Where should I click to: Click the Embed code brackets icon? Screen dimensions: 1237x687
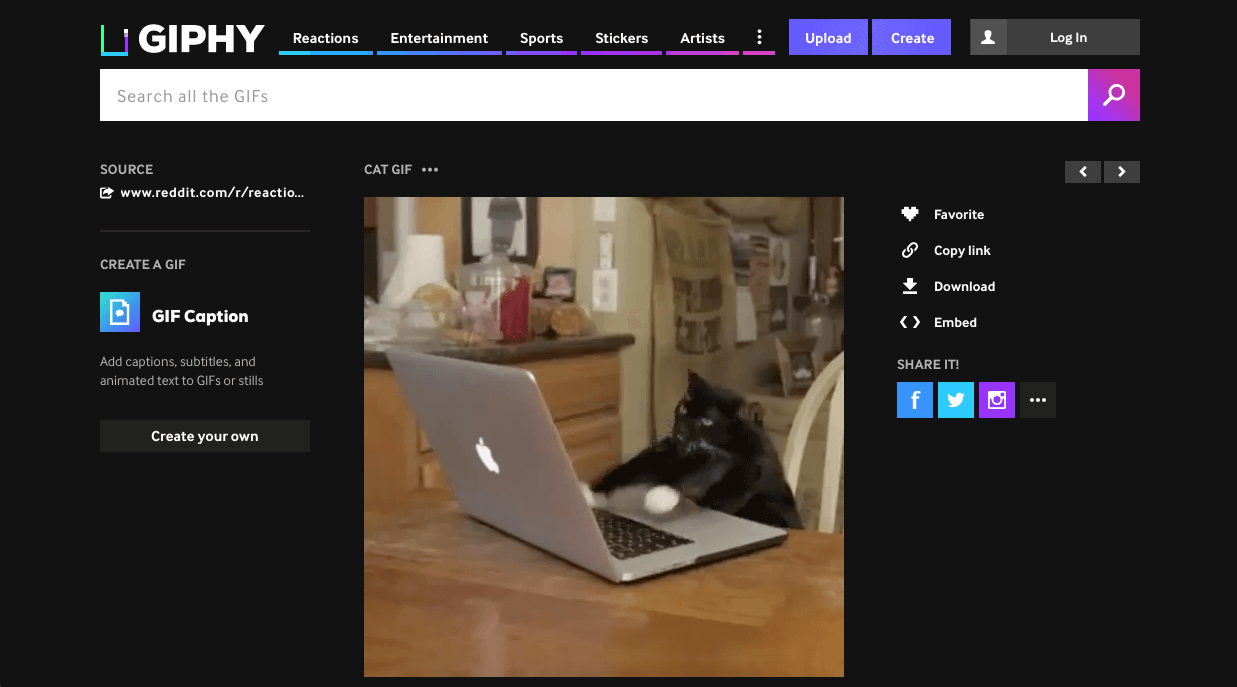910,322
